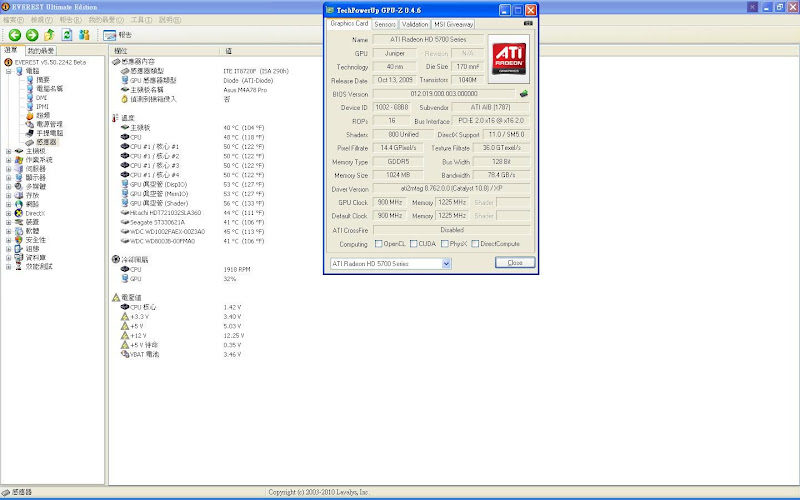Click the Close button in GPU-Z
This screenshot has width=800, height=500.
point(515,262)
